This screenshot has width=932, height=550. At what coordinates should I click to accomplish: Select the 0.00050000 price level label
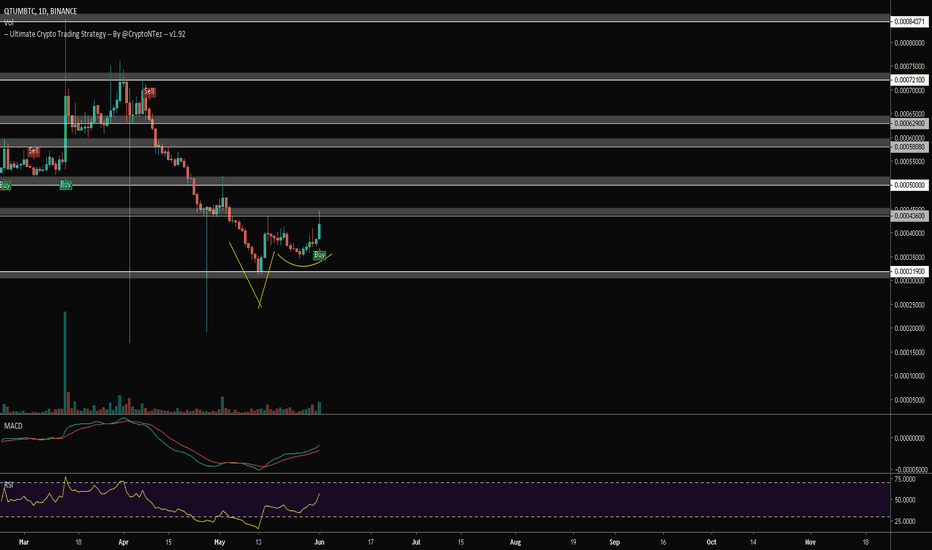pyautogui.click(x=909, y=185)
